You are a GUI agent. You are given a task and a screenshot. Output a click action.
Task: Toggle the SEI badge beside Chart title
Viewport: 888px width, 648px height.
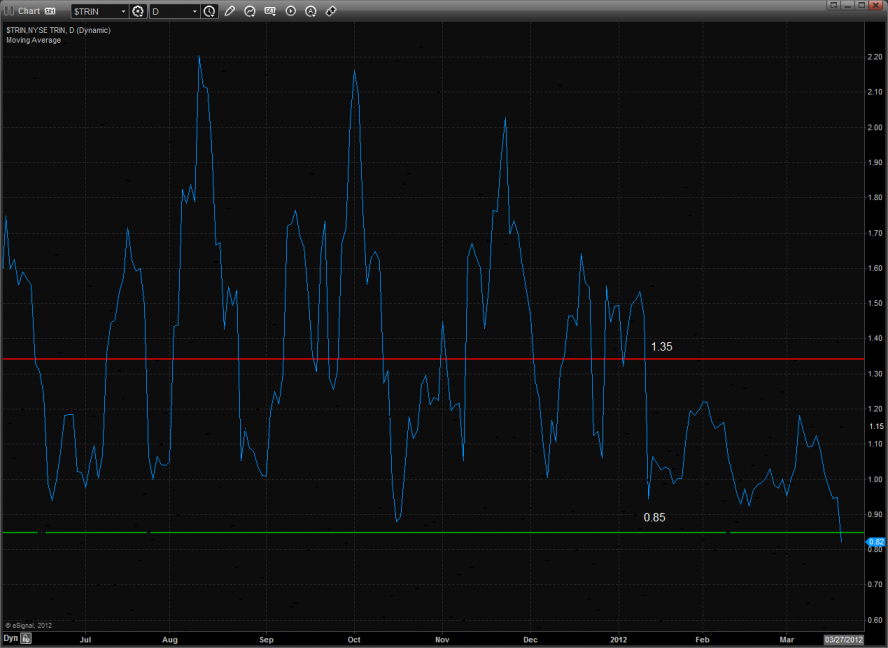pos(50,11)
